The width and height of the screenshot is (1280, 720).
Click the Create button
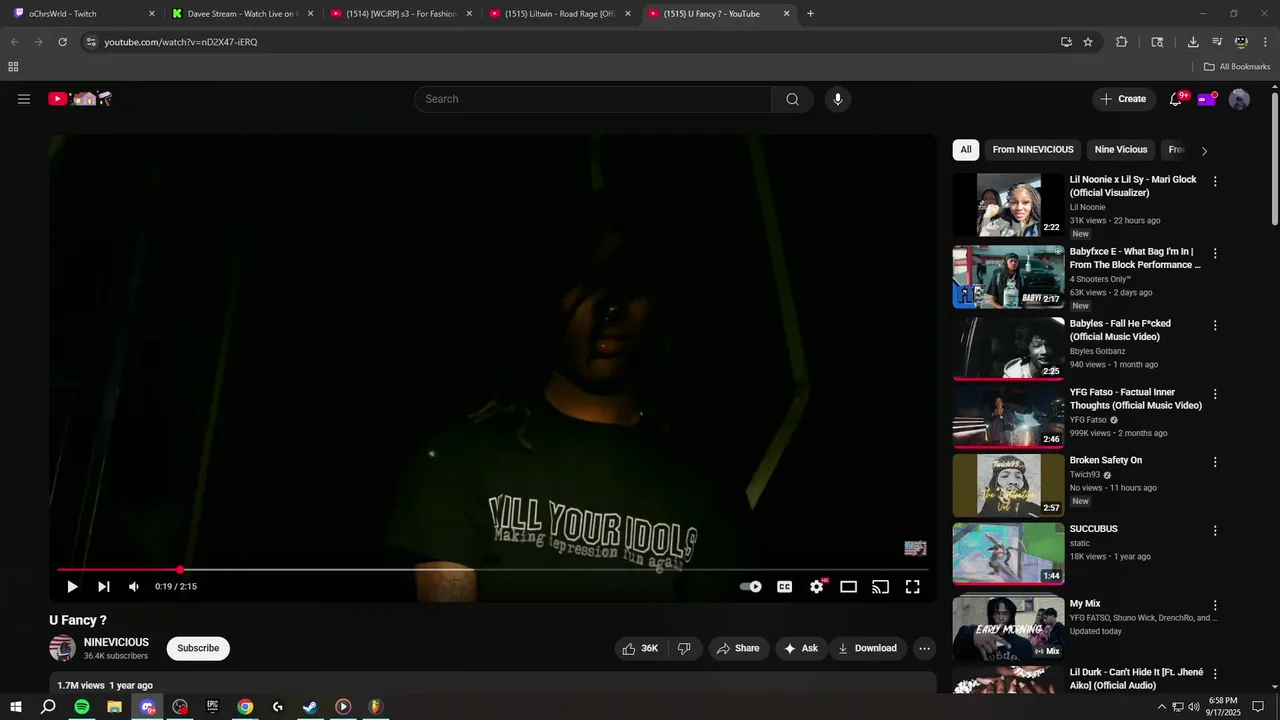click(x=1123, y=99)
